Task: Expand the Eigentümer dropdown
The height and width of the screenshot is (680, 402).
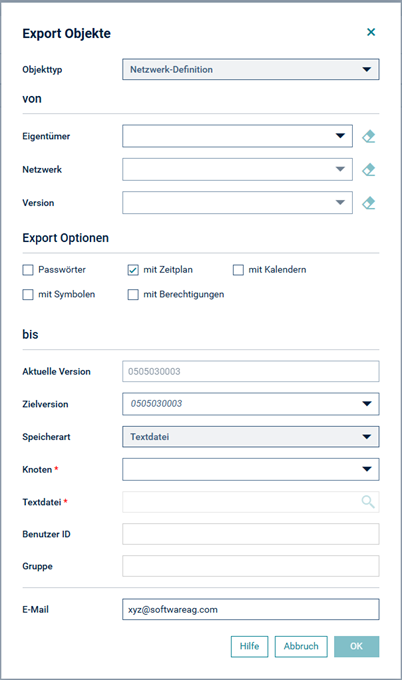Action: (237, 136)
